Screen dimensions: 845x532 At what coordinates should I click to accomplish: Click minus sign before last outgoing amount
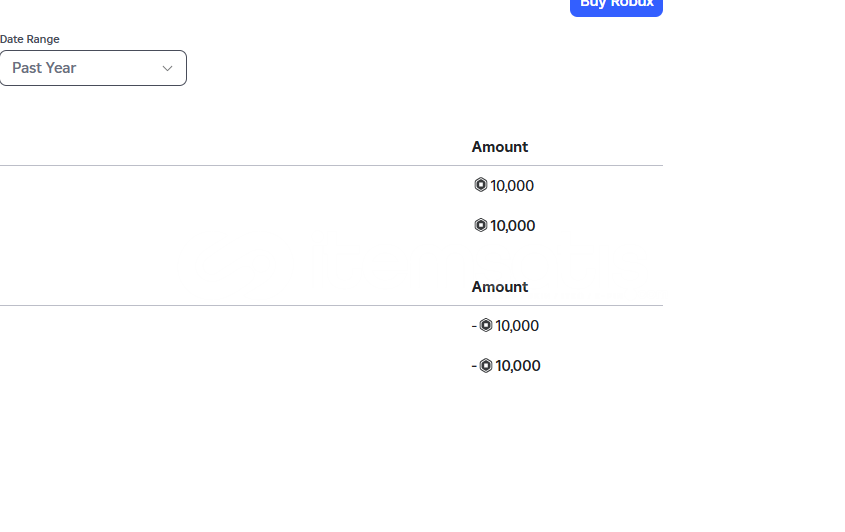coord(474,366)
